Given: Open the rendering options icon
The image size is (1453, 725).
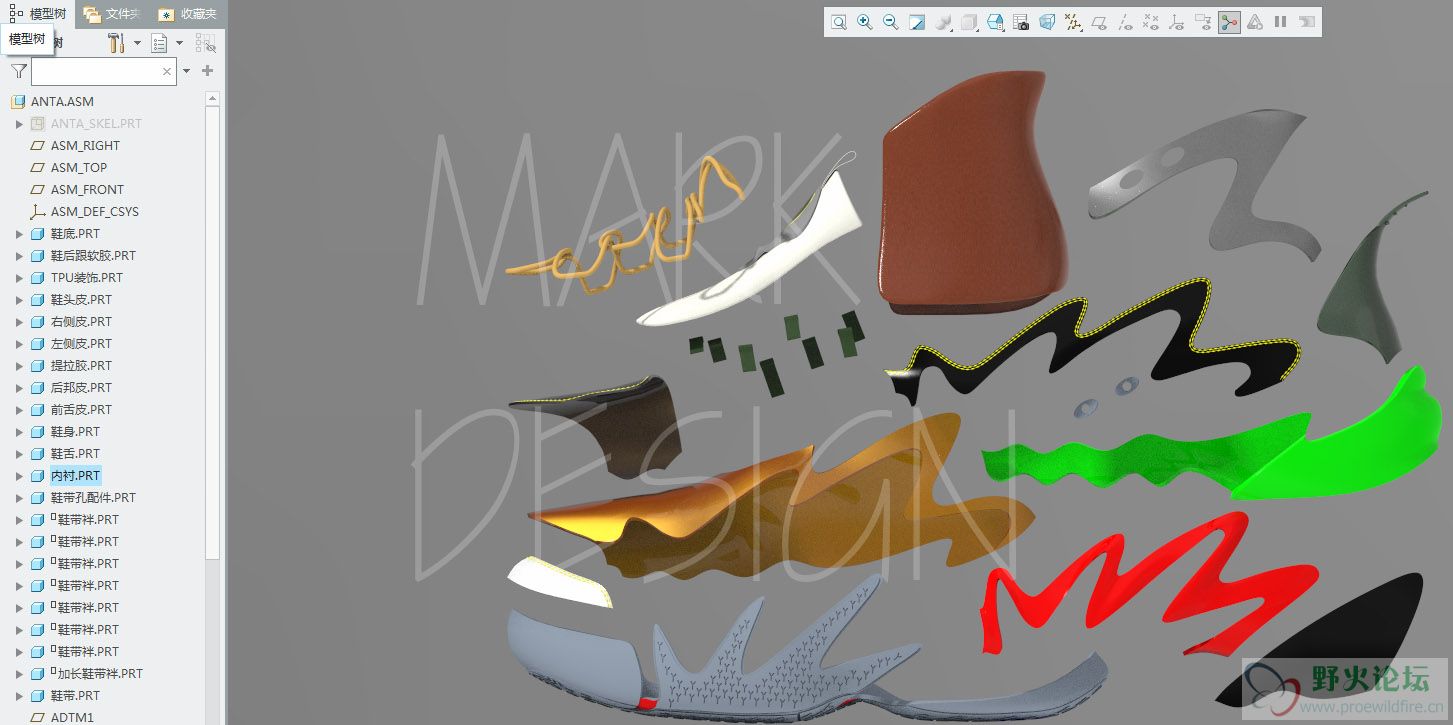Looking at the screenshot, I should (943, 22).
